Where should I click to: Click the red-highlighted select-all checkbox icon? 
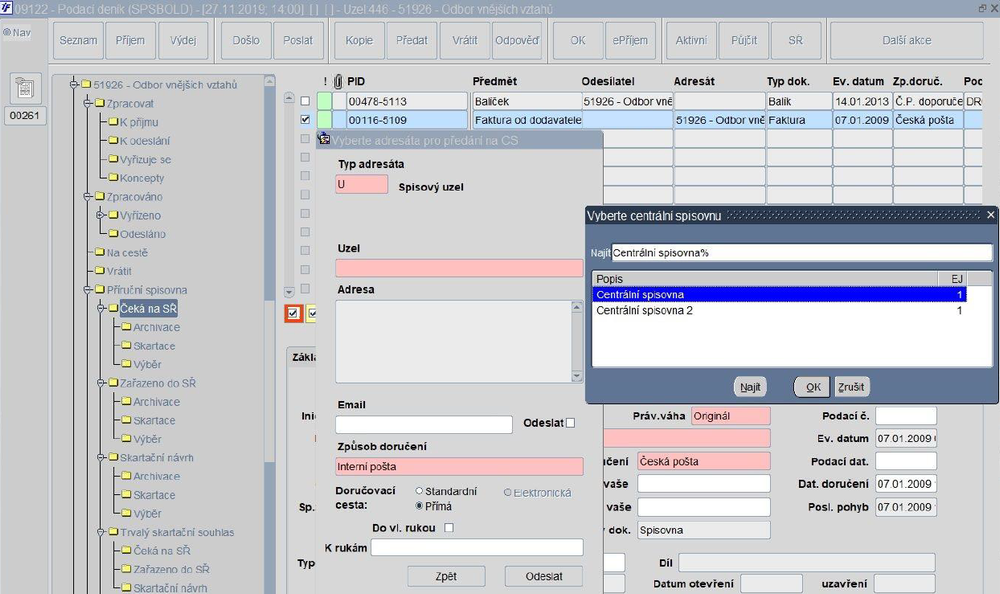(x=293, y=313)
